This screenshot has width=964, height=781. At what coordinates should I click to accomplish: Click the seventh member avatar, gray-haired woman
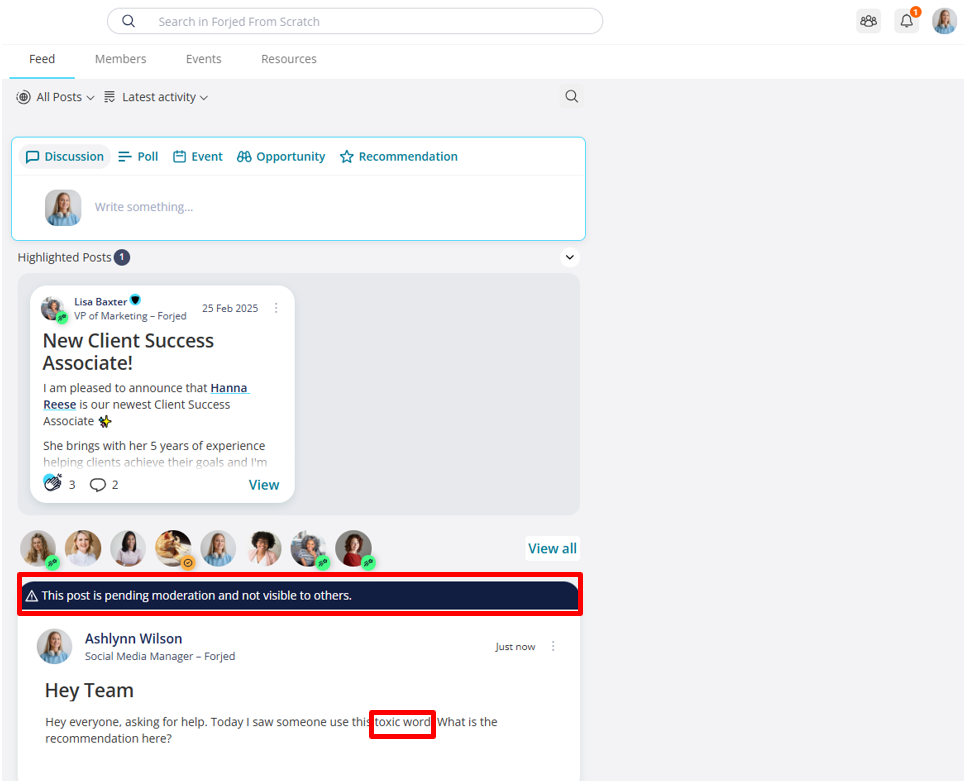click(309, 548)
